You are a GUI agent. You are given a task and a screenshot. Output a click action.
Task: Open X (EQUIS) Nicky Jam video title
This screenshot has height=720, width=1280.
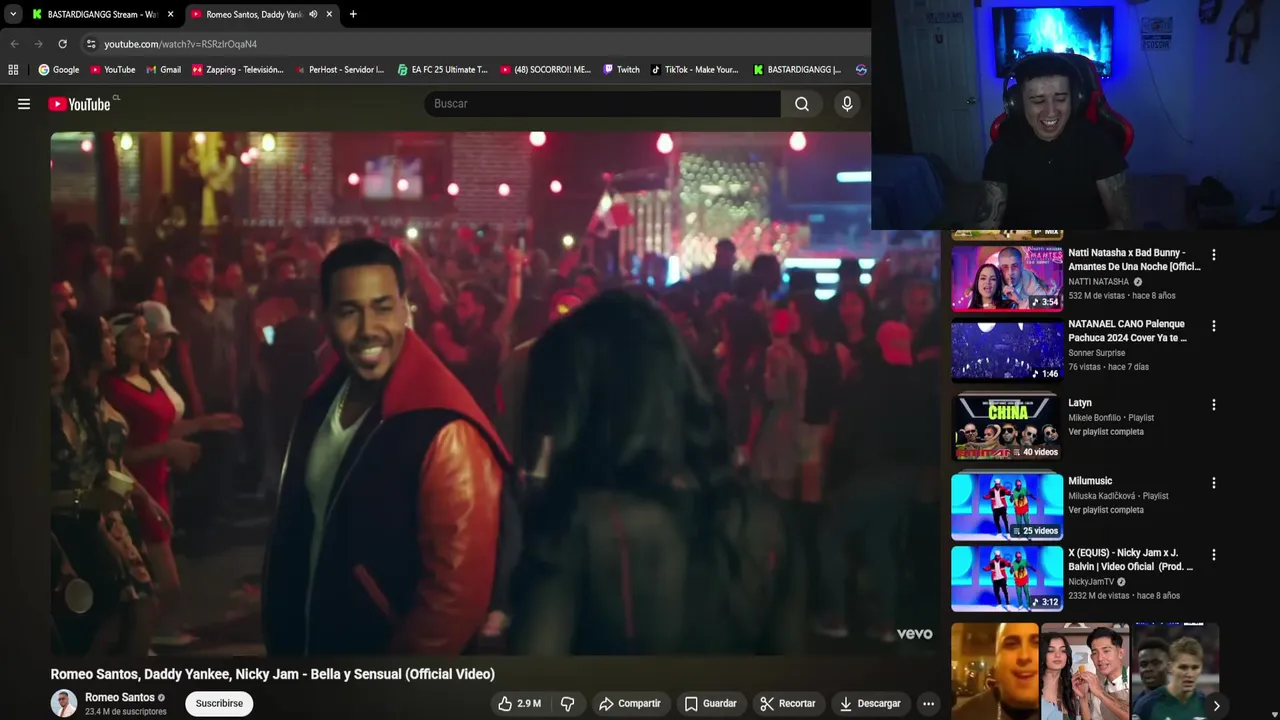coord(1130,560)
